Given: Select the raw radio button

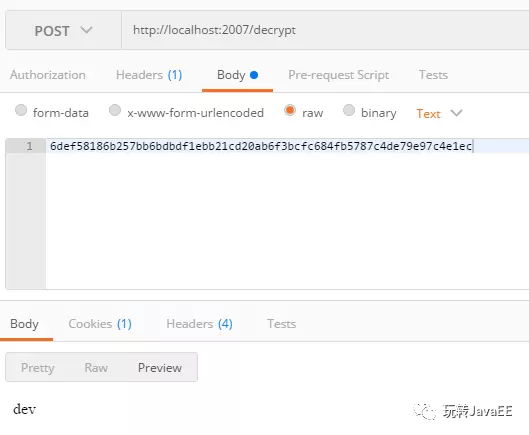Looking at the screenshot, I should [290, 110].
